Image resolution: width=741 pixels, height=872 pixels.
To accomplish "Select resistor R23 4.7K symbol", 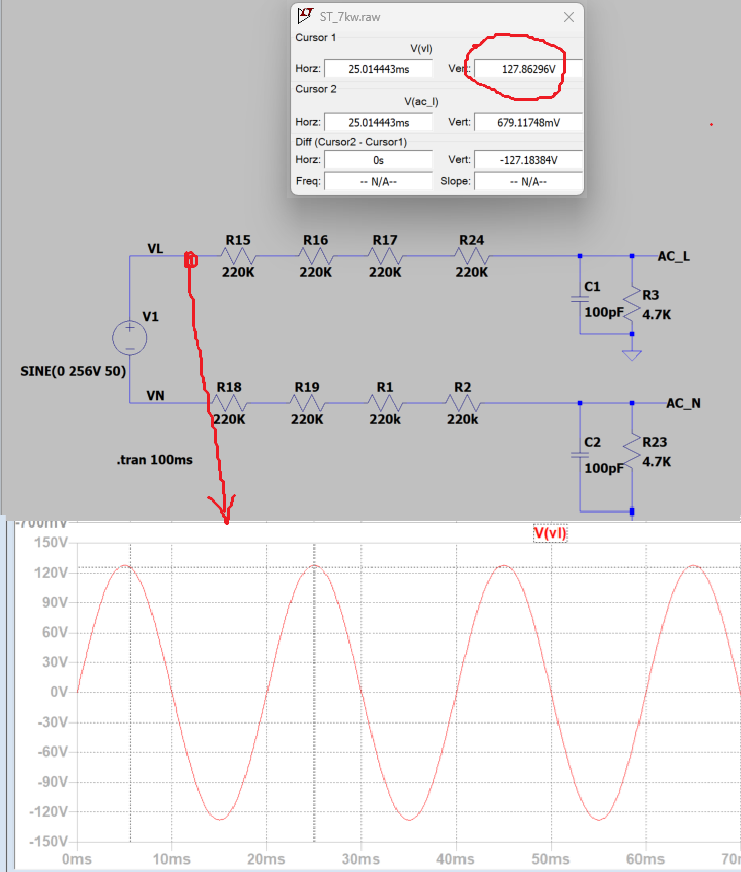I will (632, 451).
